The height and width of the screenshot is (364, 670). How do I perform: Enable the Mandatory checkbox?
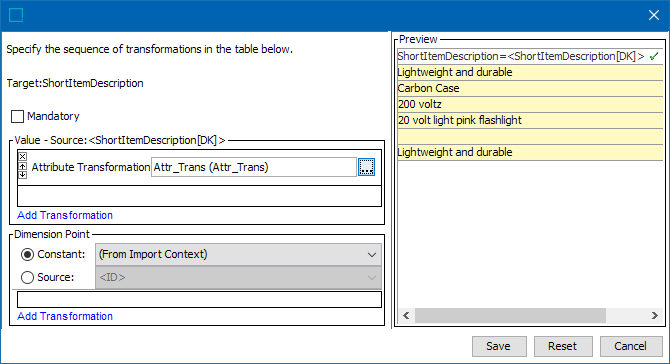pos(17,116)
